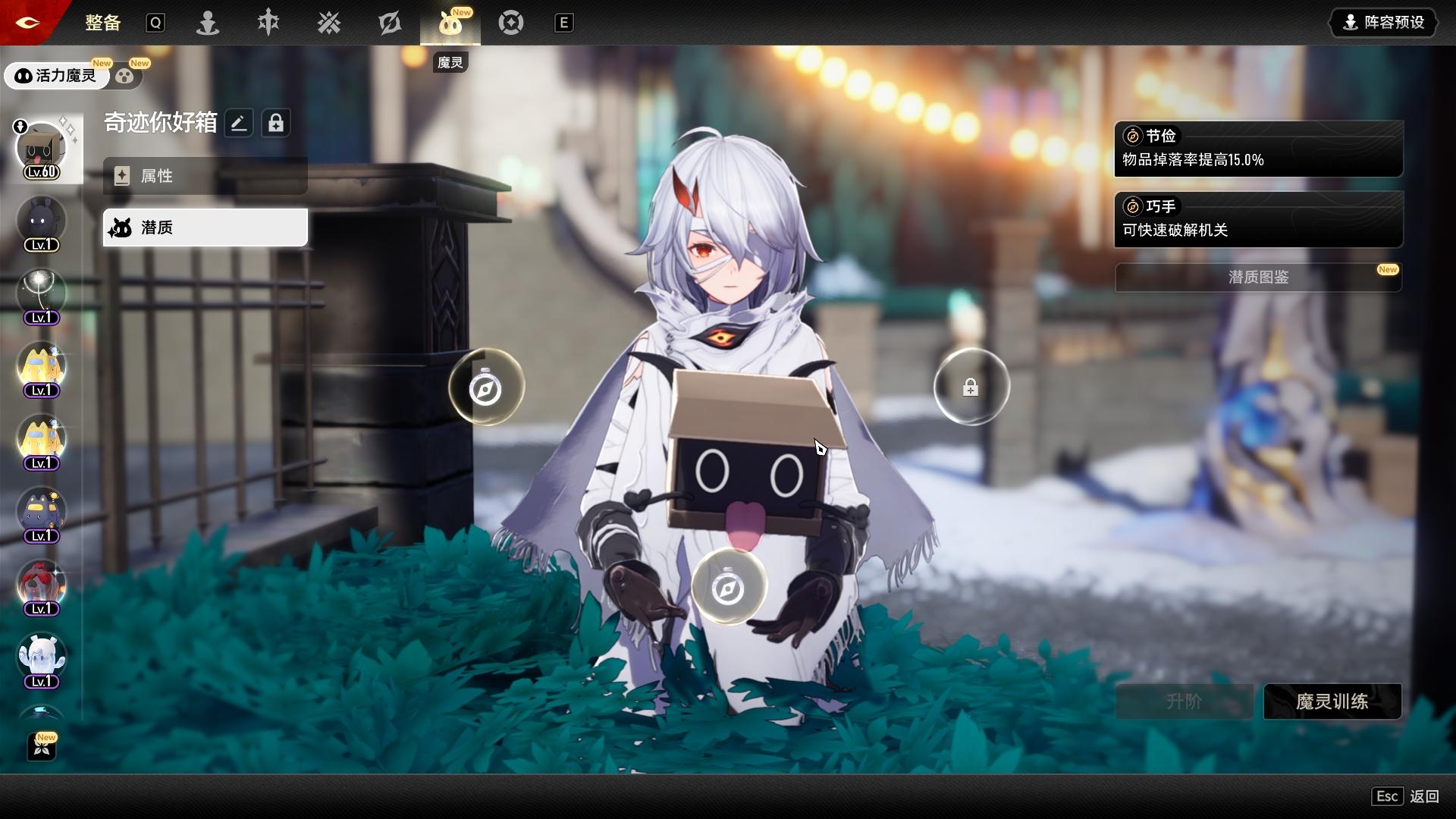
Task: Select the 活力魔灵 category toggle
Action: [x=56, y=76]
